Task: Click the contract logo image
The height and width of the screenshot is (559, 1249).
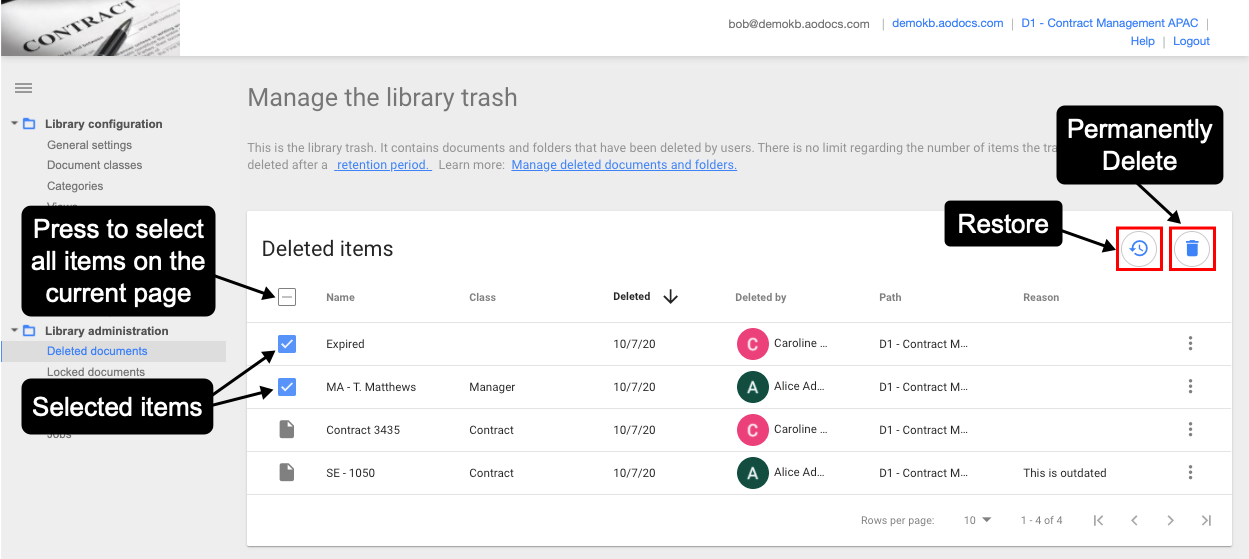Action: coord(90,28)
